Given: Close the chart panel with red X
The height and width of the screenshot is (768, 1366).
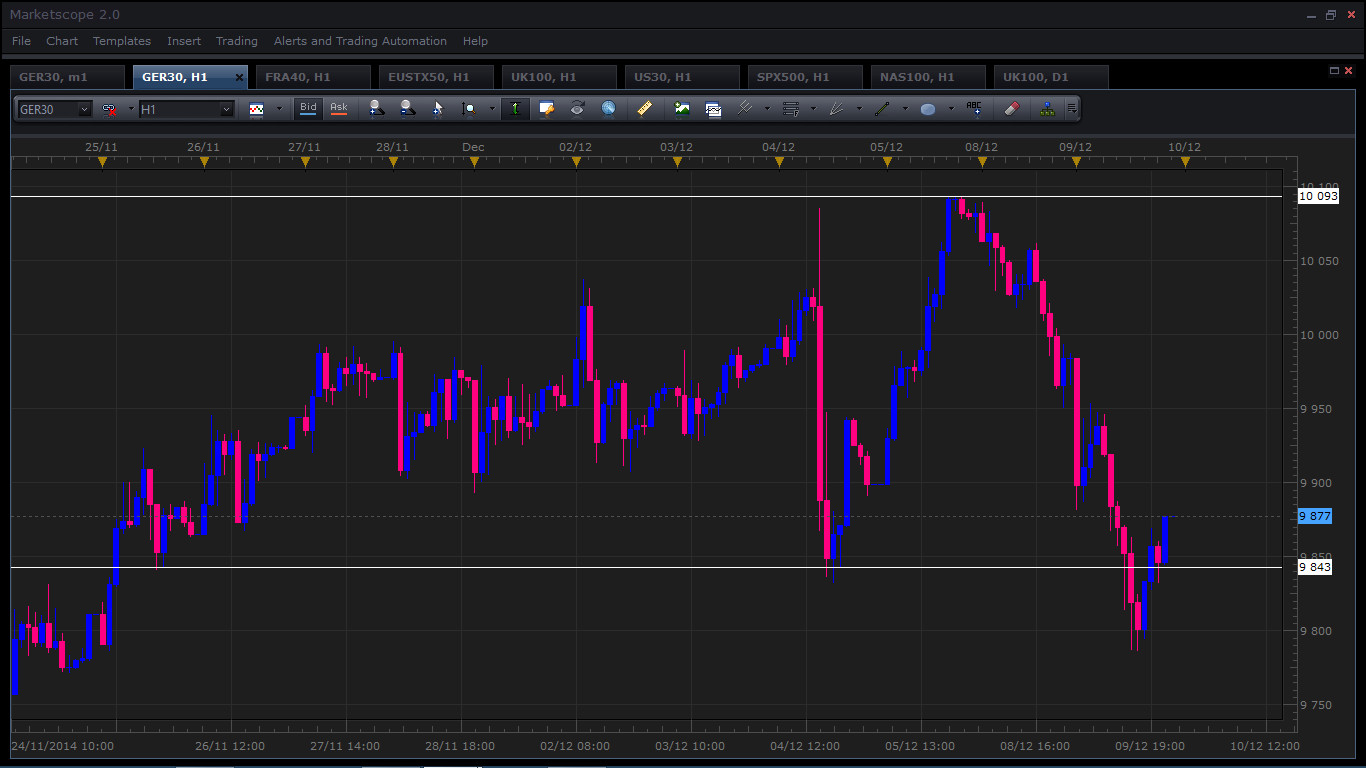Looking at the screenshot, I should [x=1348, y=71].
